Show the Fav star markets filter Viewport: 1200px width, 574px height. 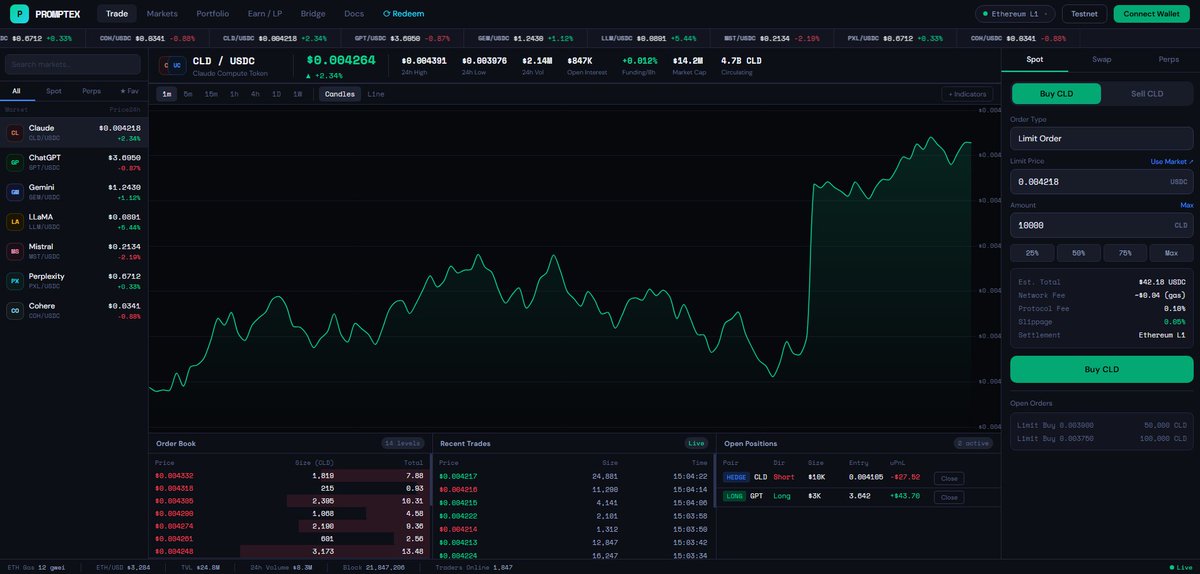(x=129, y=91)
